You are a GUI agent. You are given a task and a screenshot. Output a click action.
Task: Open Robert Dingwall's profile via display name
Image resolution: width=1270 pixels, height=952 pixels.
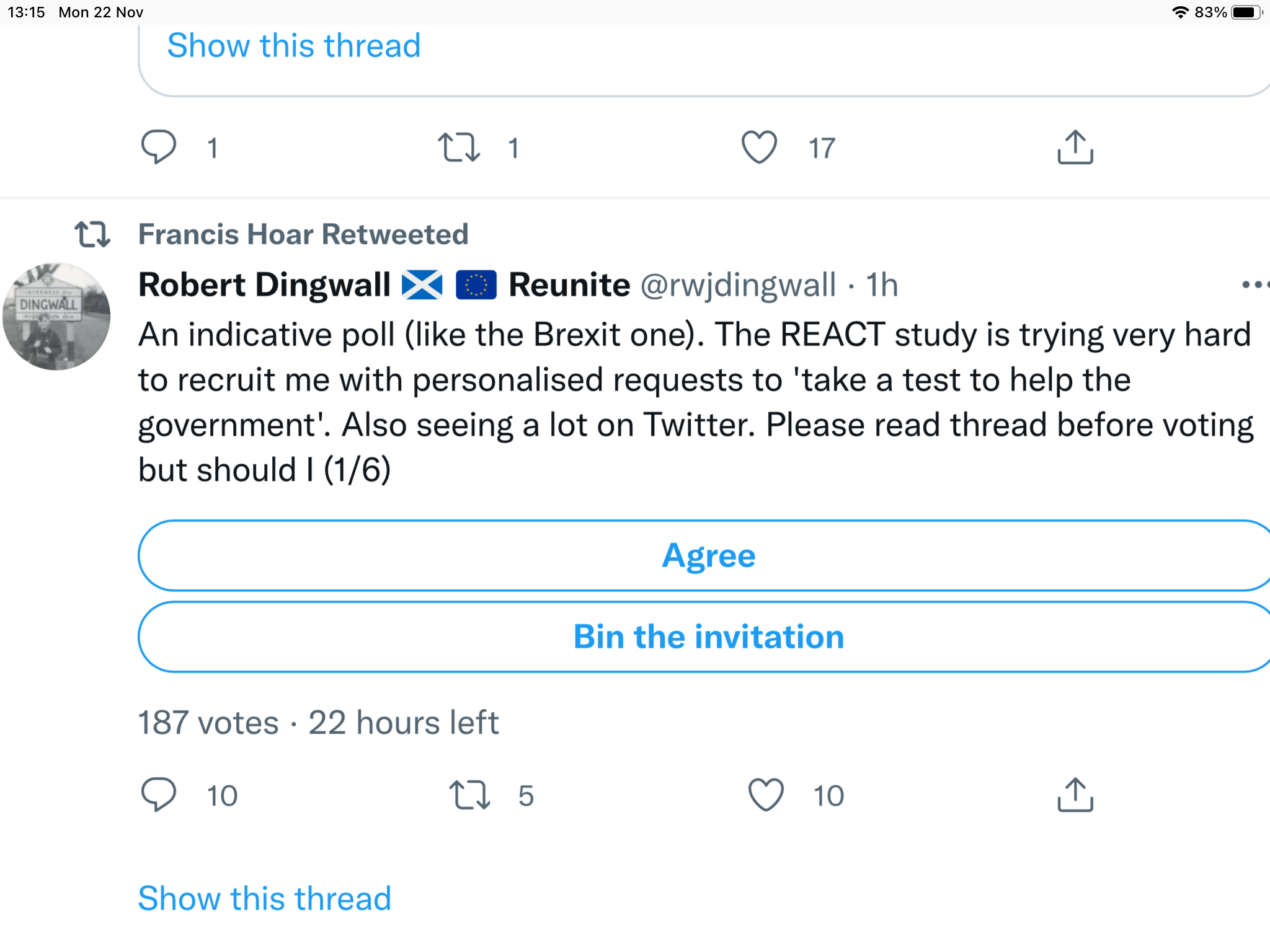[x=264, y=285]
